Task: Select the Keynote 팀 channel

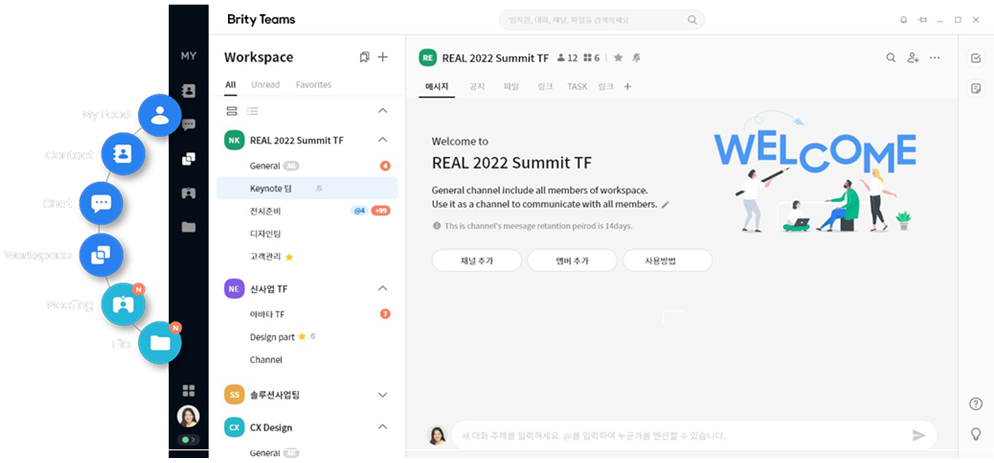Action: pyautogui.click(x=307, y=188)
